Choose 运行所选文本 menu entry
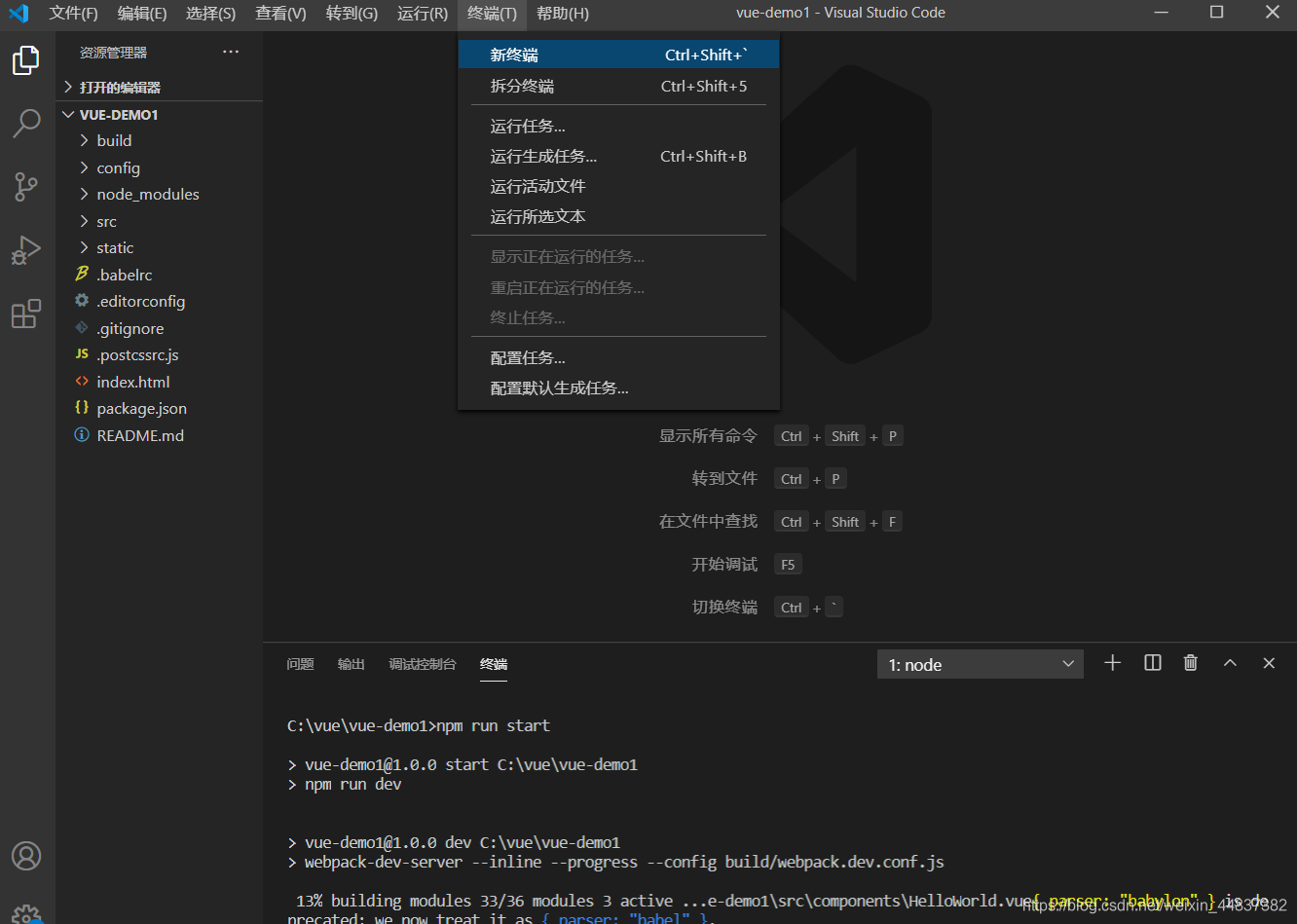 pos(618,216)
